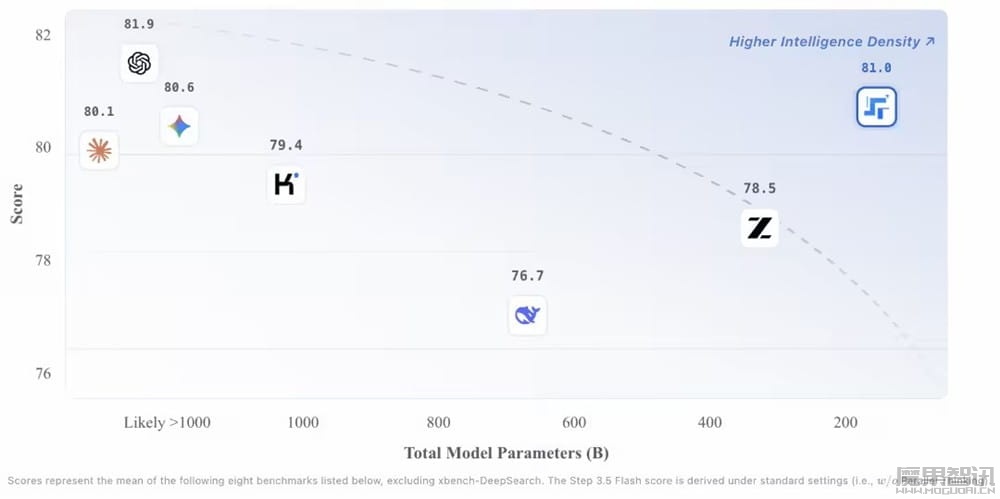Select the Z logo data point

click(760, 228)
